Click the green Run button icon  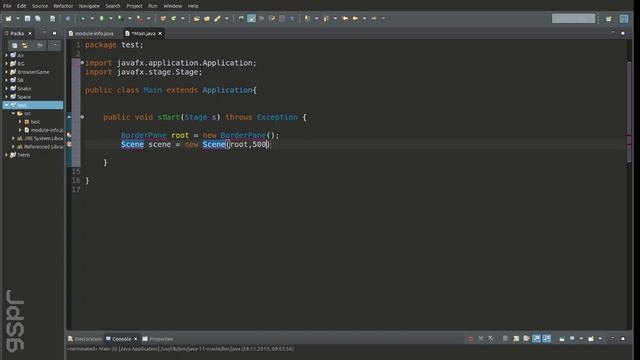coord(102,18)
